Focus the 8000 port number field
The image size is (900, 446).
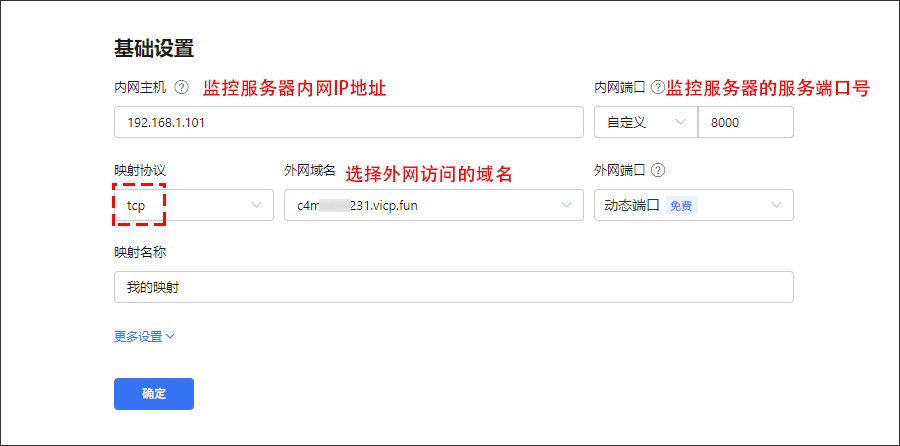point(746,122)
